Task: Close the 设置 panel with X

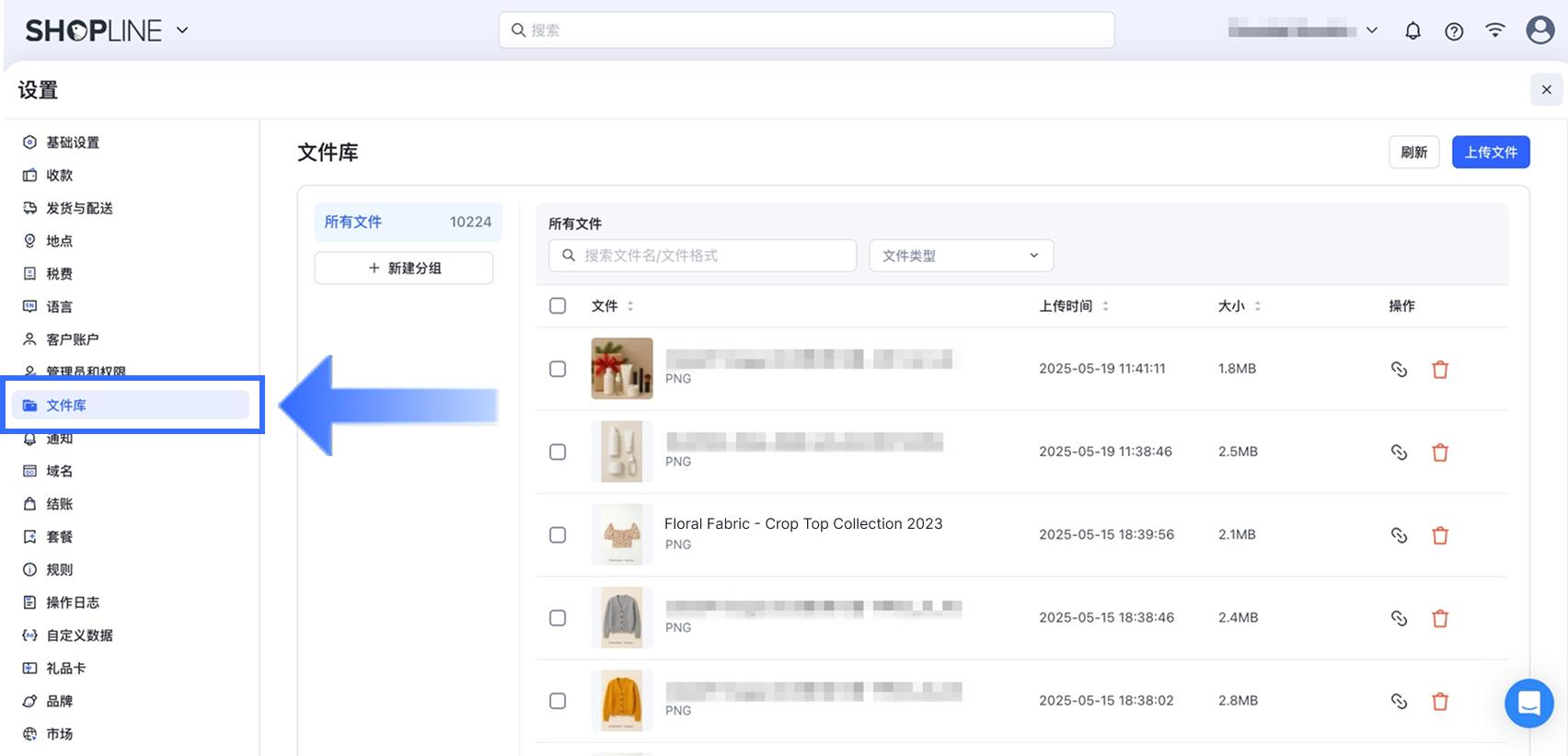Action: pyautogui.click(x=1546, y=89)
